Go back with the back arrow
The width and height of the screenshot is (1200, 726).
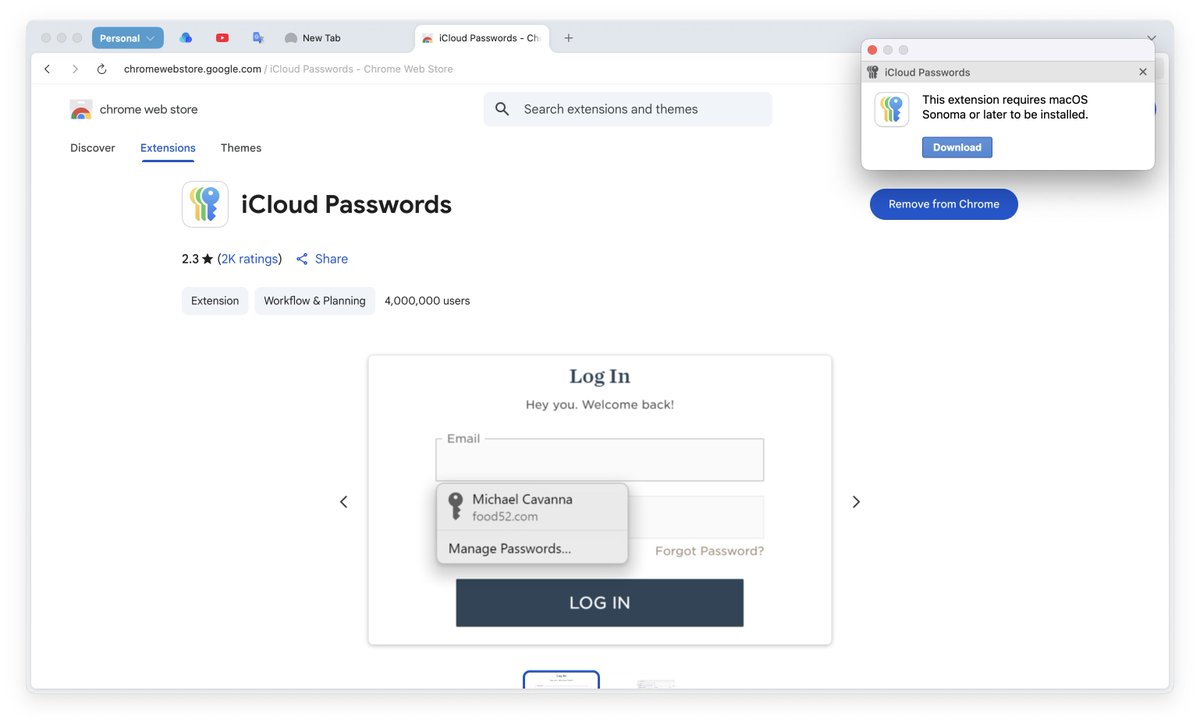[47, 69]
